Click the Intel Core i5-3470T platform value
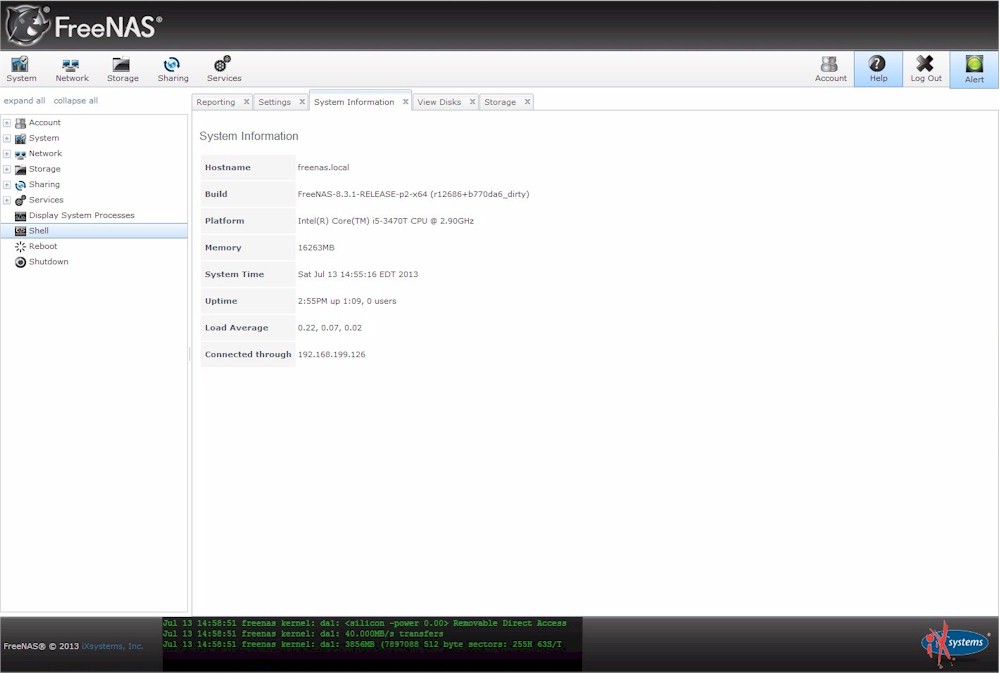The image size is (1000, 674). tap(386, 221)
